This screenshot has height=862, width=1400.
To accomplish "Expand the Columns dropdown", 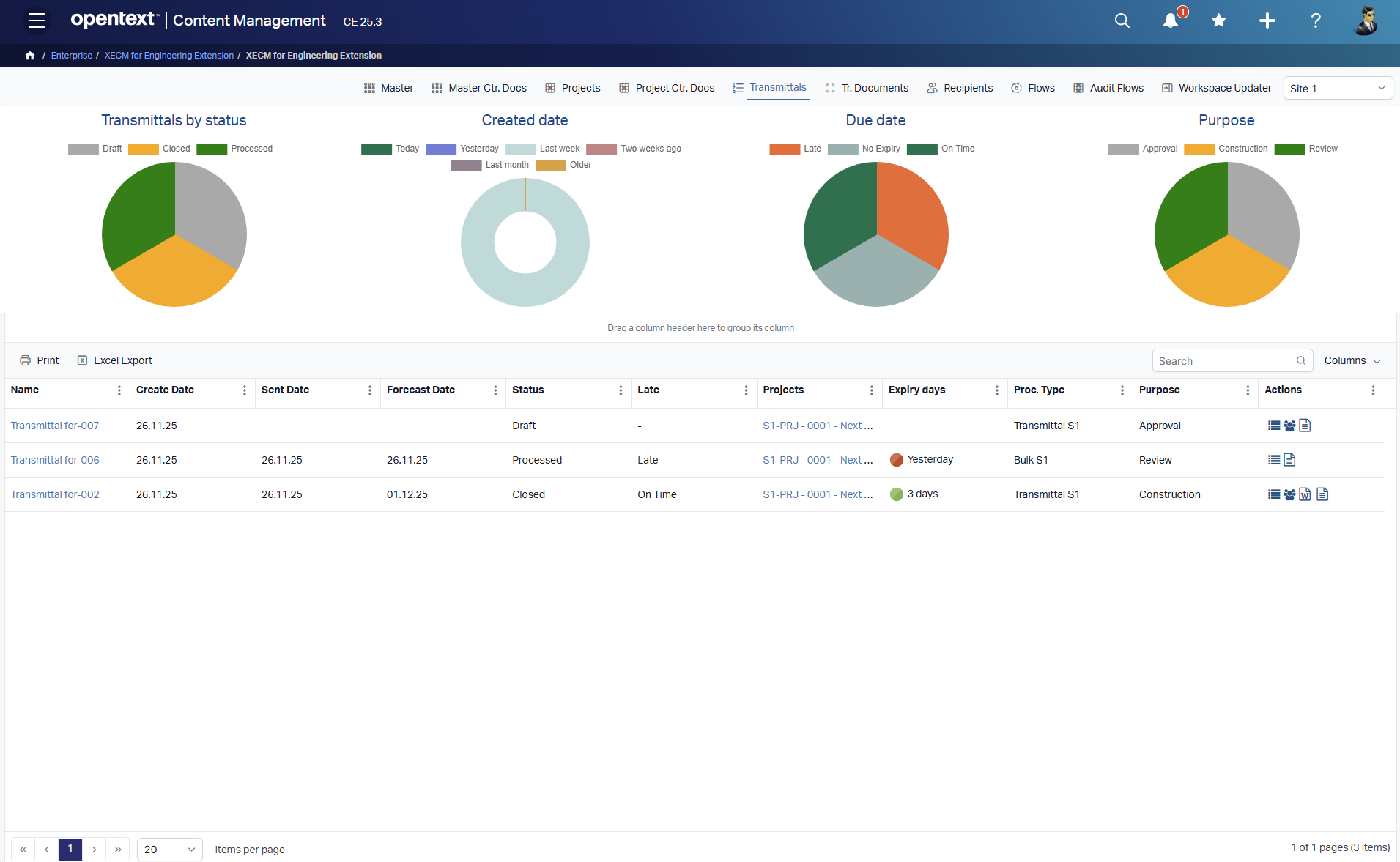I will (x=1352, y=360).
